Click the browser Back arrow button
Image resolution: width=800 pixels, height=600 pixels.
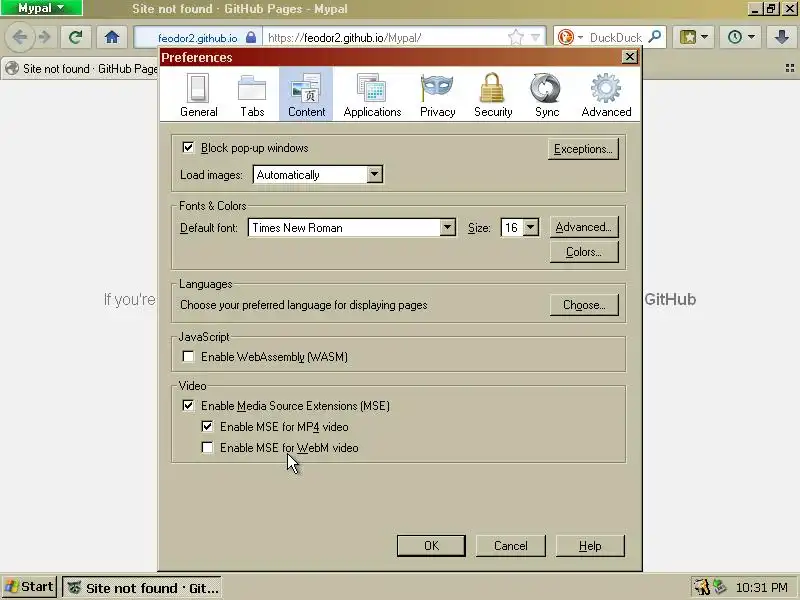[20, 37]
